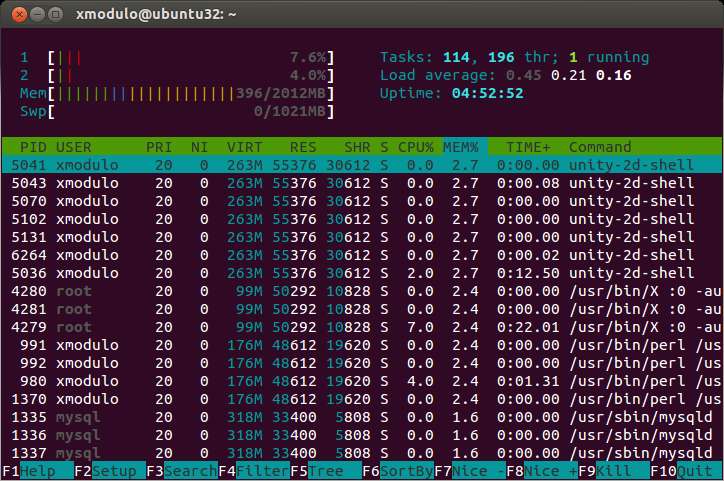Click the TIME+ column header
This screenshot has height=481, width=724.
(x=527, y=147)
